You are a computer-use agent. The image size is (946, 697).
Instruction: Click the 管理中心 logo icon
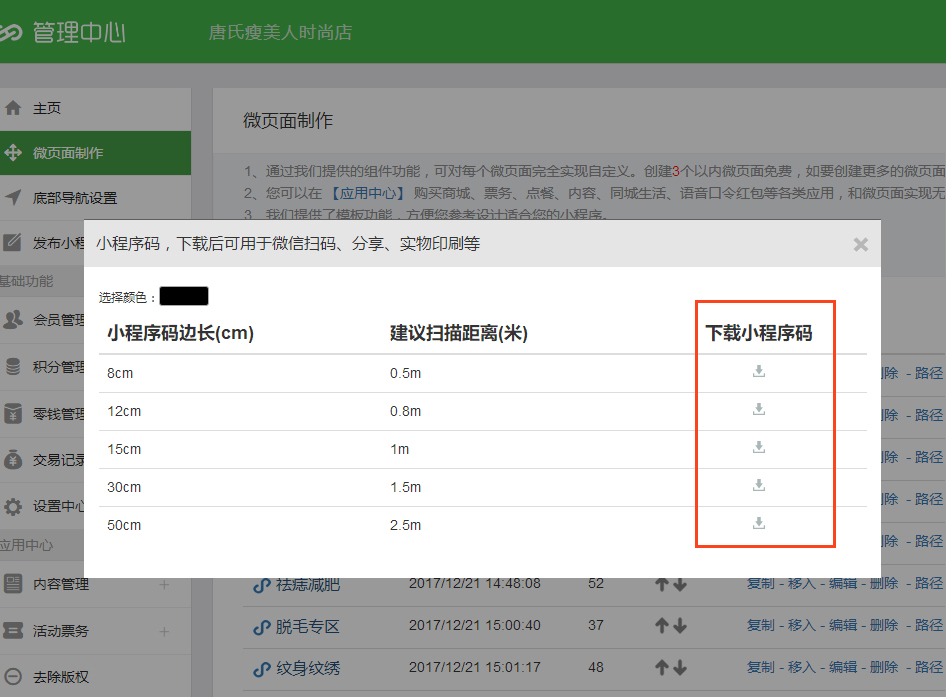tap(10, 32)
